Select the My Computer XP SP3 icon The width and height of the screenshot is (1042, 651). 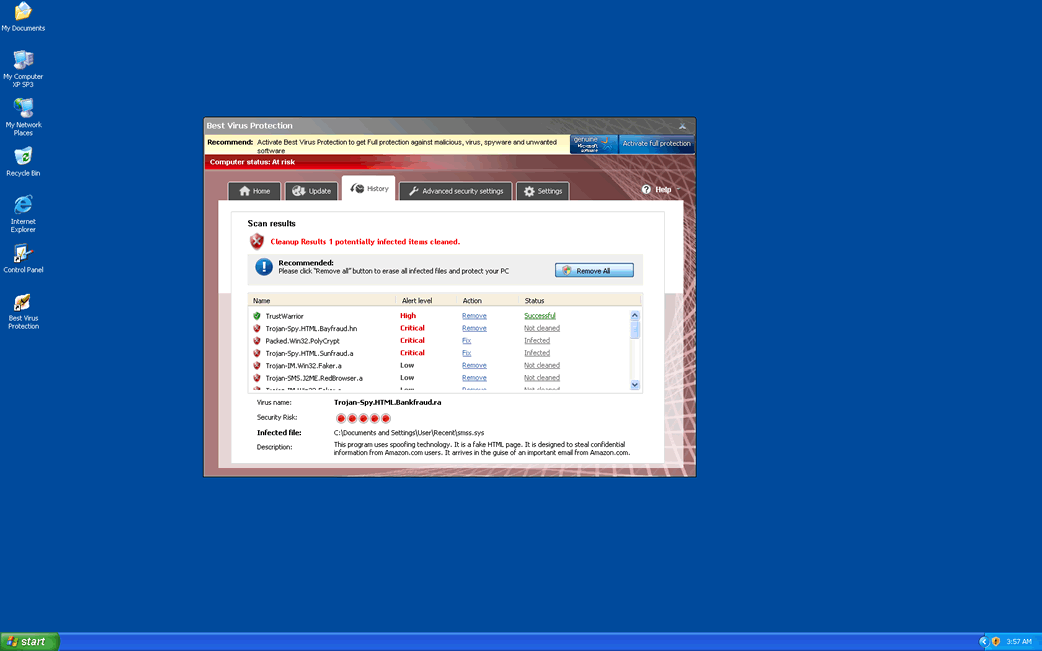22,60
